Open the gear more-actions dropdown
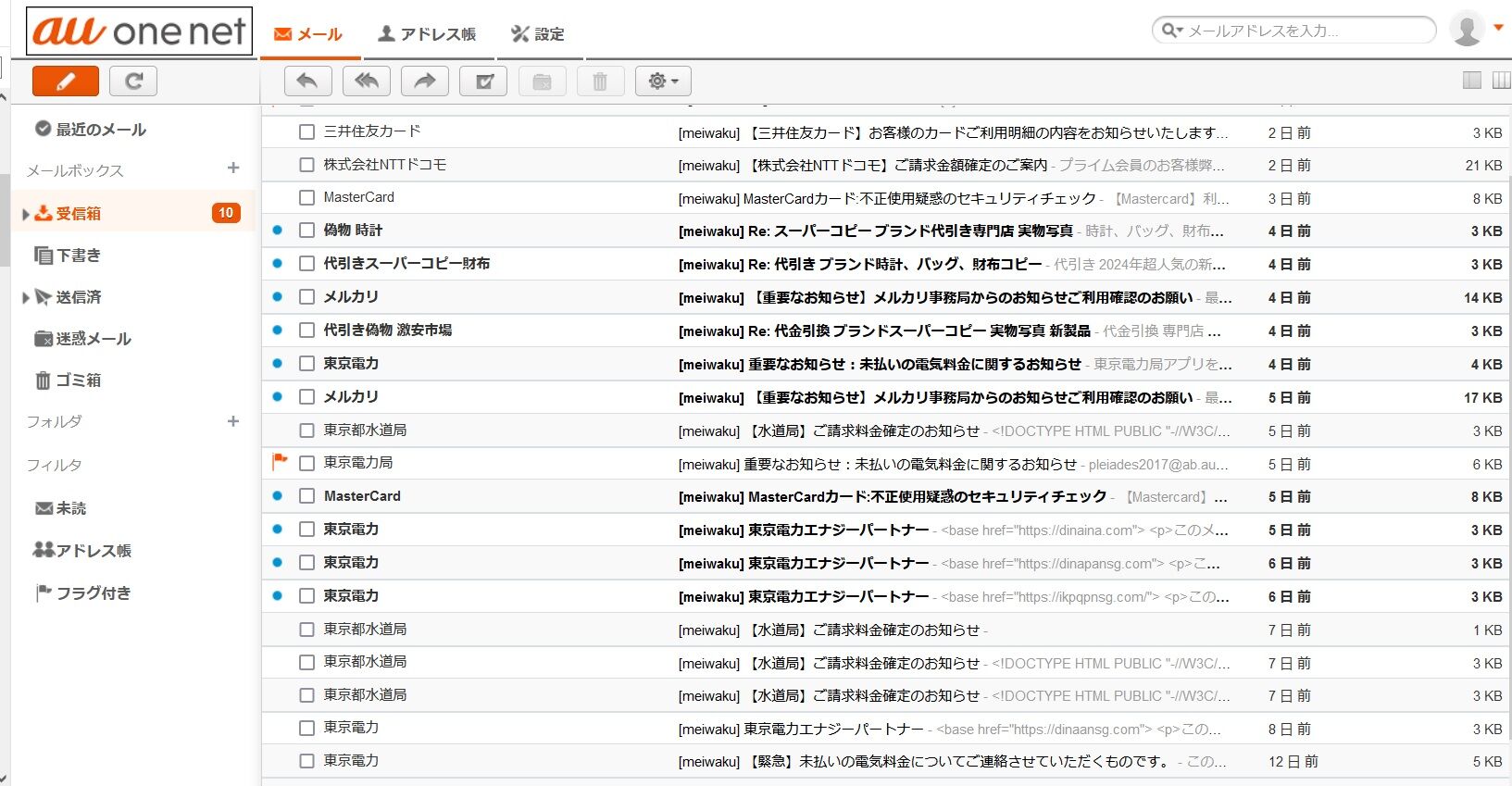 click(x=663, y=81)
